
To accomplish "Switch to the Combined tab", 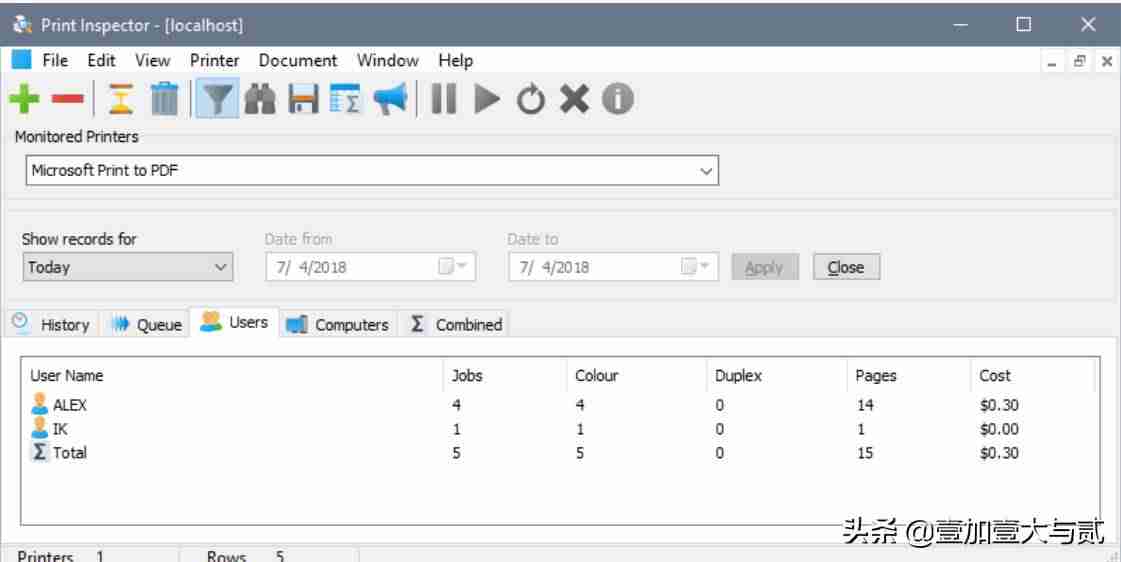I will pos(455,324).
